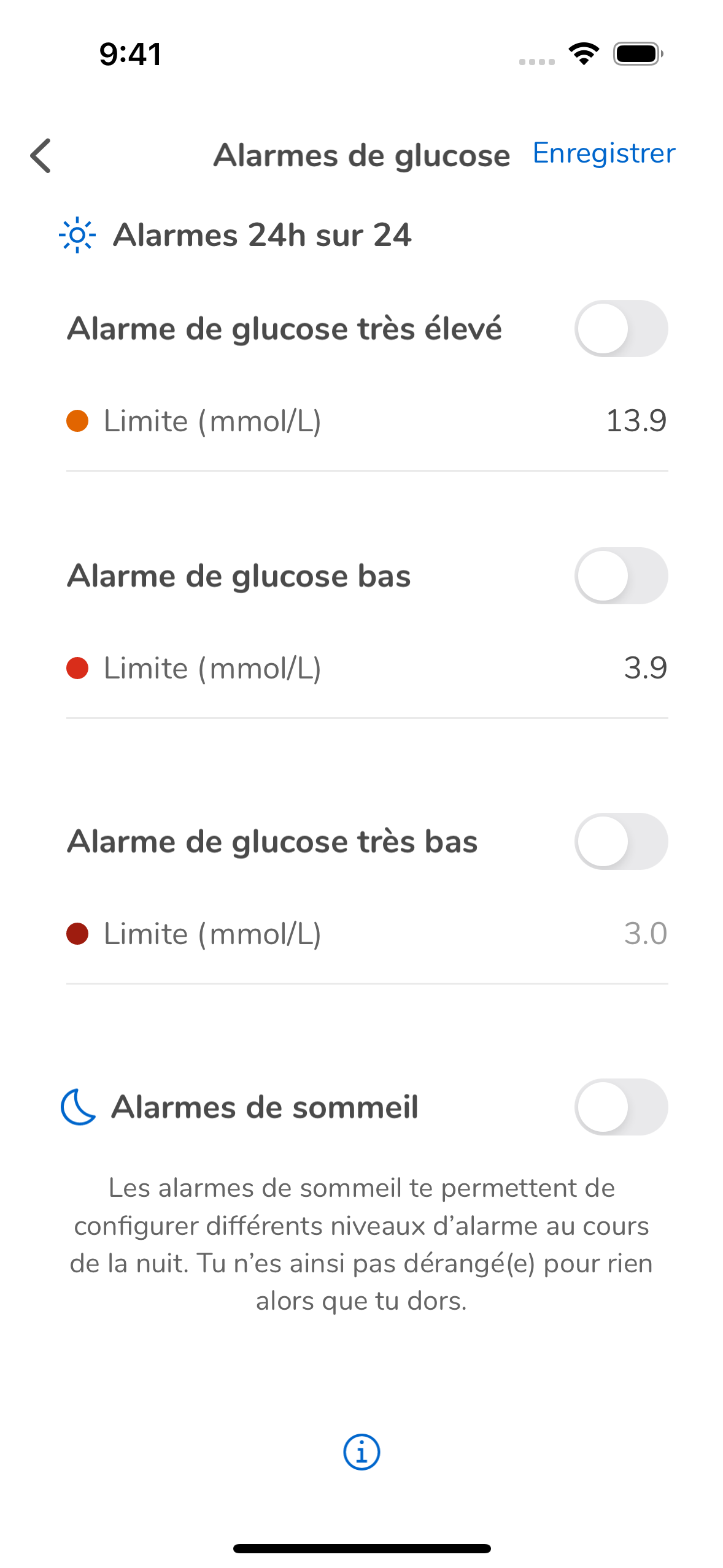
Task: Edit the 13.9 limit value
Action: tap(636, 421)
